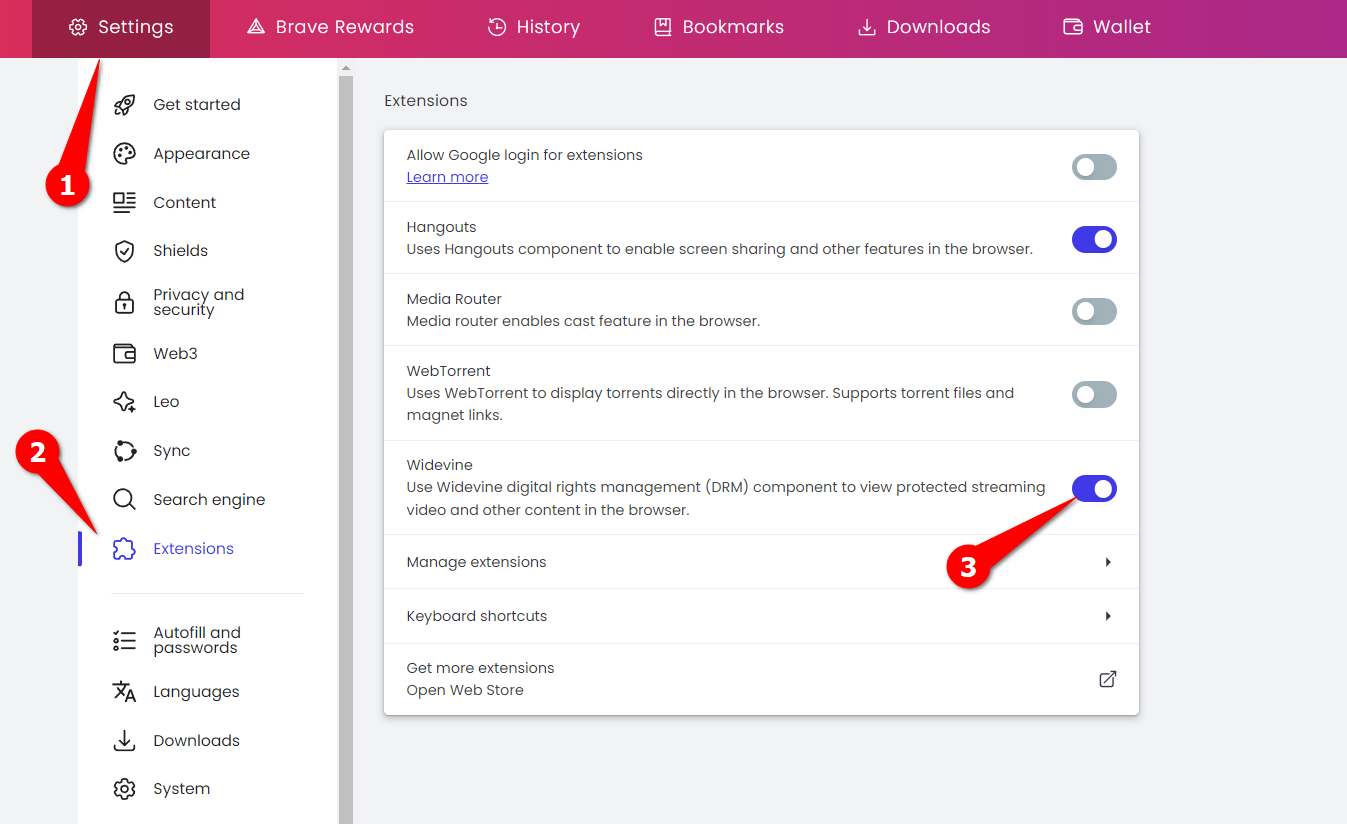
Task: Click the Settings gear icon in top bar
Action: pyautogui.click(x=78, y=28)
